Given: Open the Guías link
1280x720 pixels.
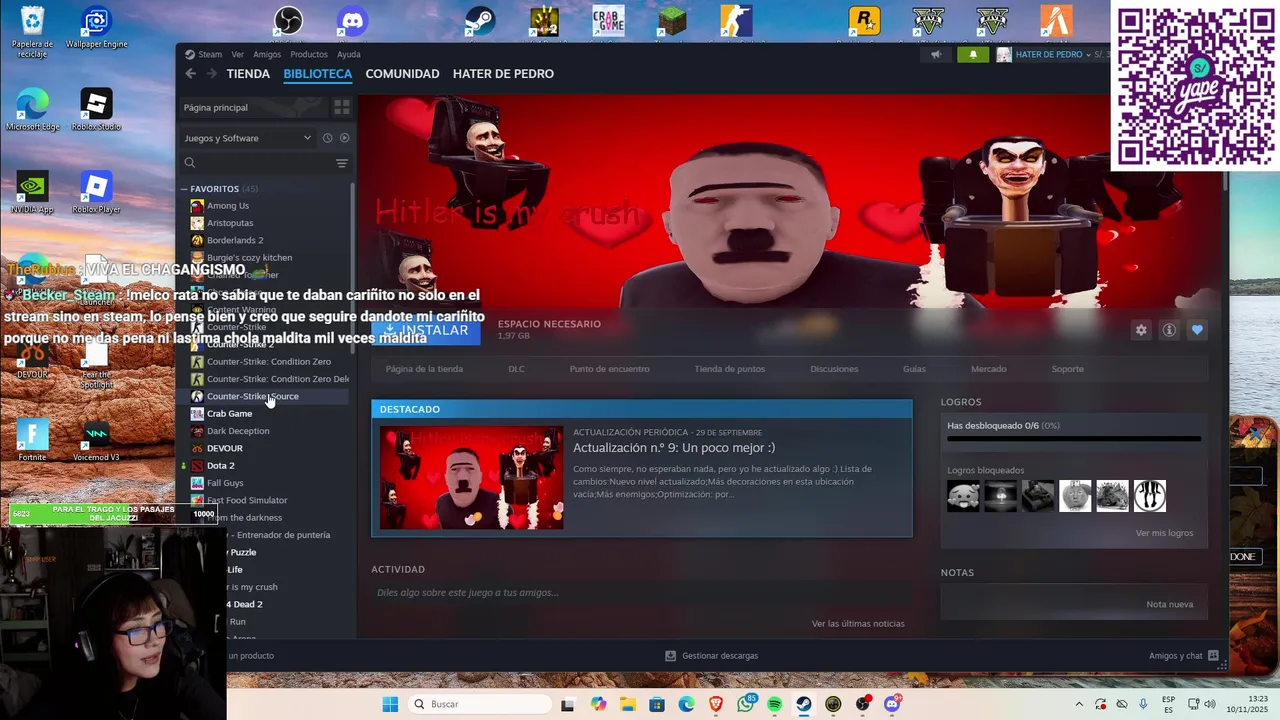Looking at the screenshot, I should (x=914, y=369).
